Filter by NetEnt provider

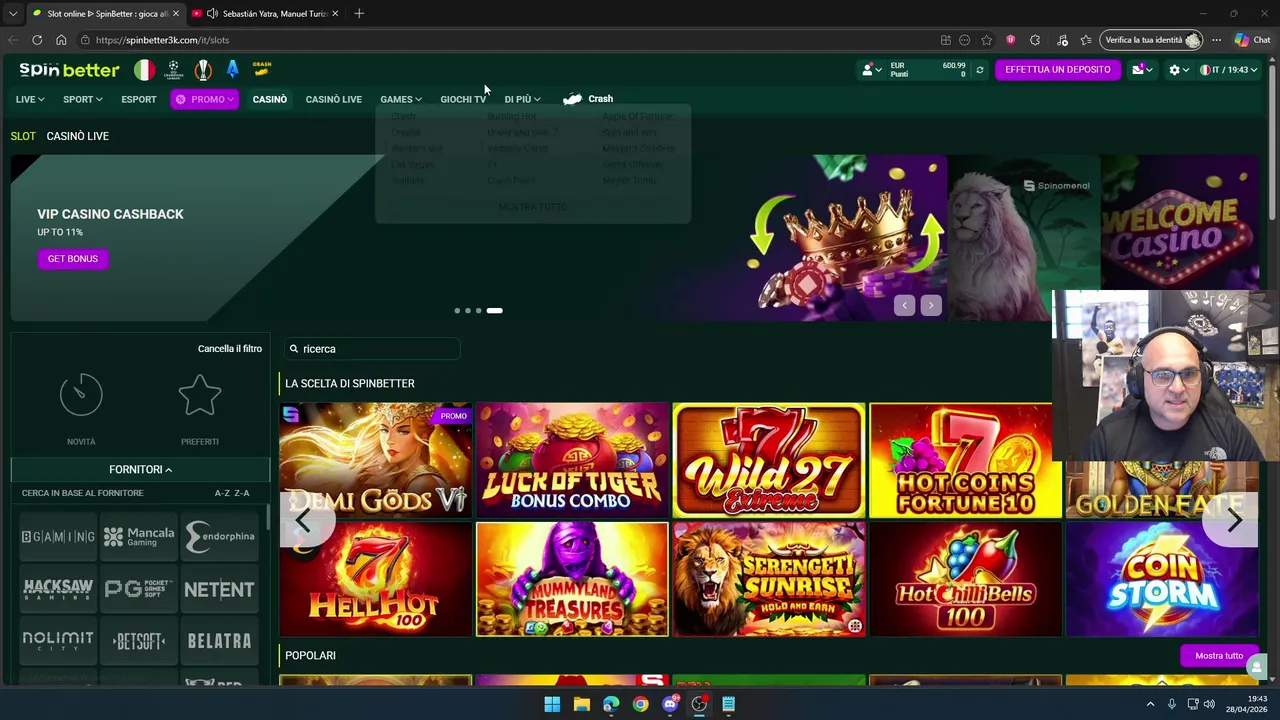[x=220, y=589]
